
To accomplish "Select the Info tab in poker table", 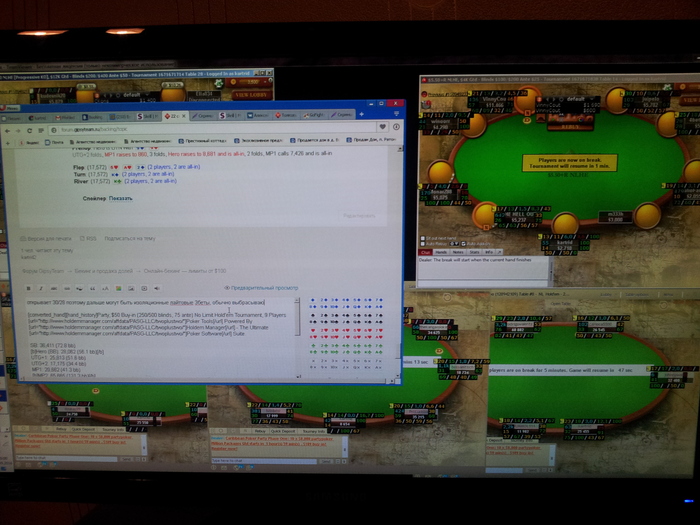I will (x=489, y=252).
